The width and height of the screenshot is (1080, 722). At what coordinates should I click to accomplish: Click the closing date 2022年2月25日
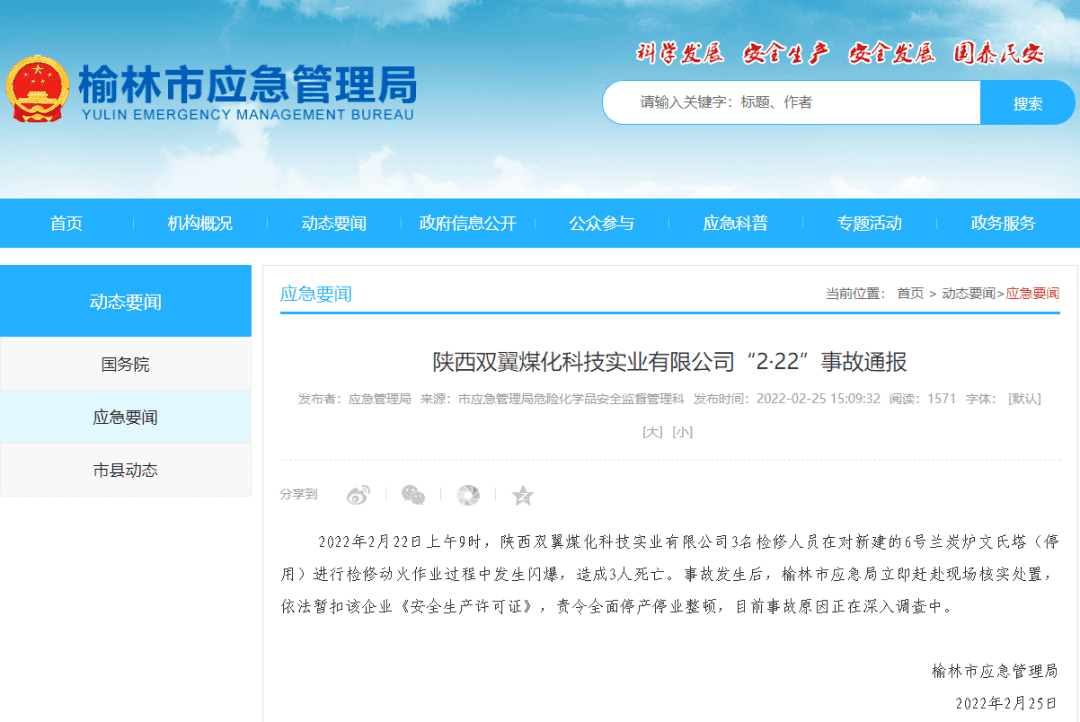click(x=1006, y=703)
